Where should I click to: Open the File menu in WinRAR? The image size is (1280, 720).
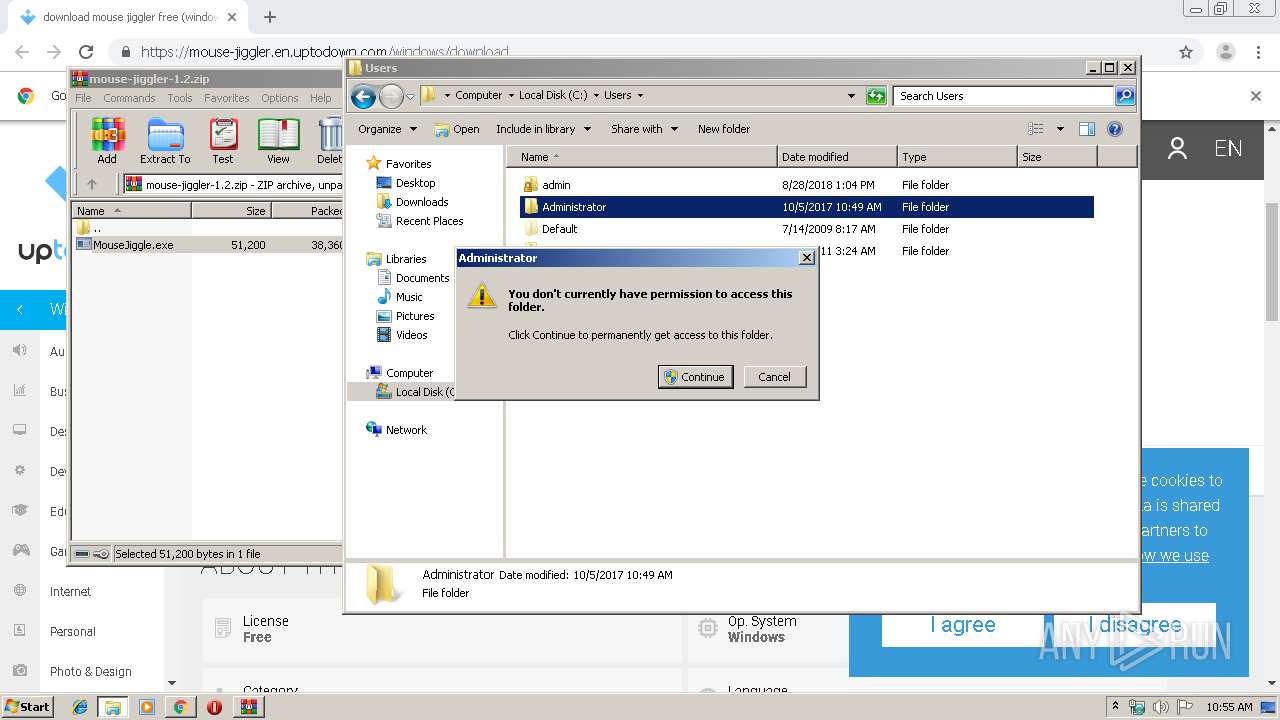click(83, 98)
